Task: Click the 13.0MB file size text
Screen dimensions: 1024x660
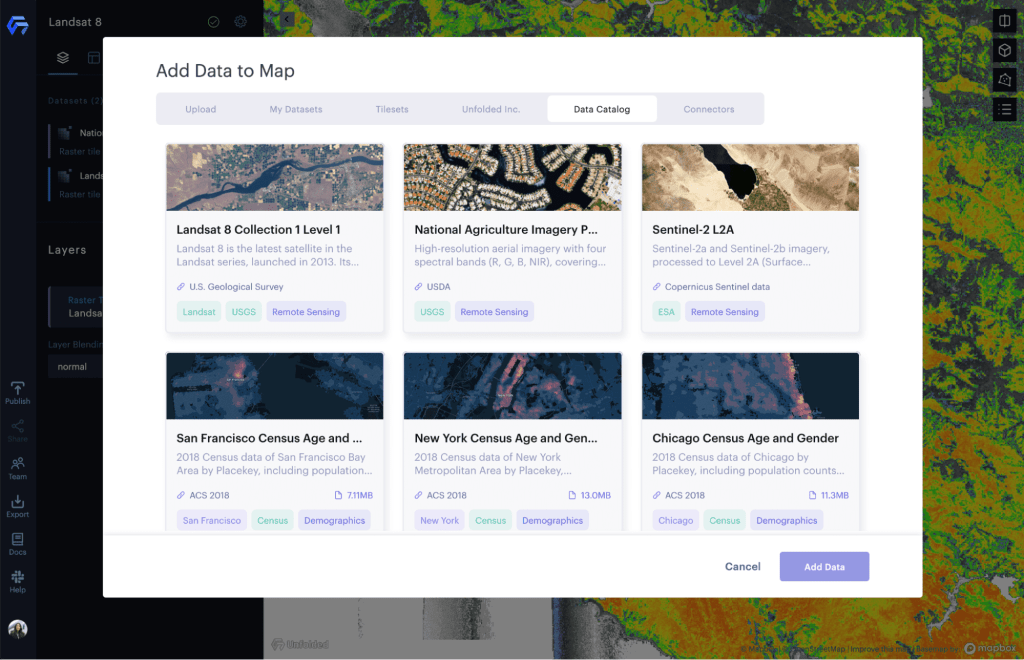Action: coord(596,495)
